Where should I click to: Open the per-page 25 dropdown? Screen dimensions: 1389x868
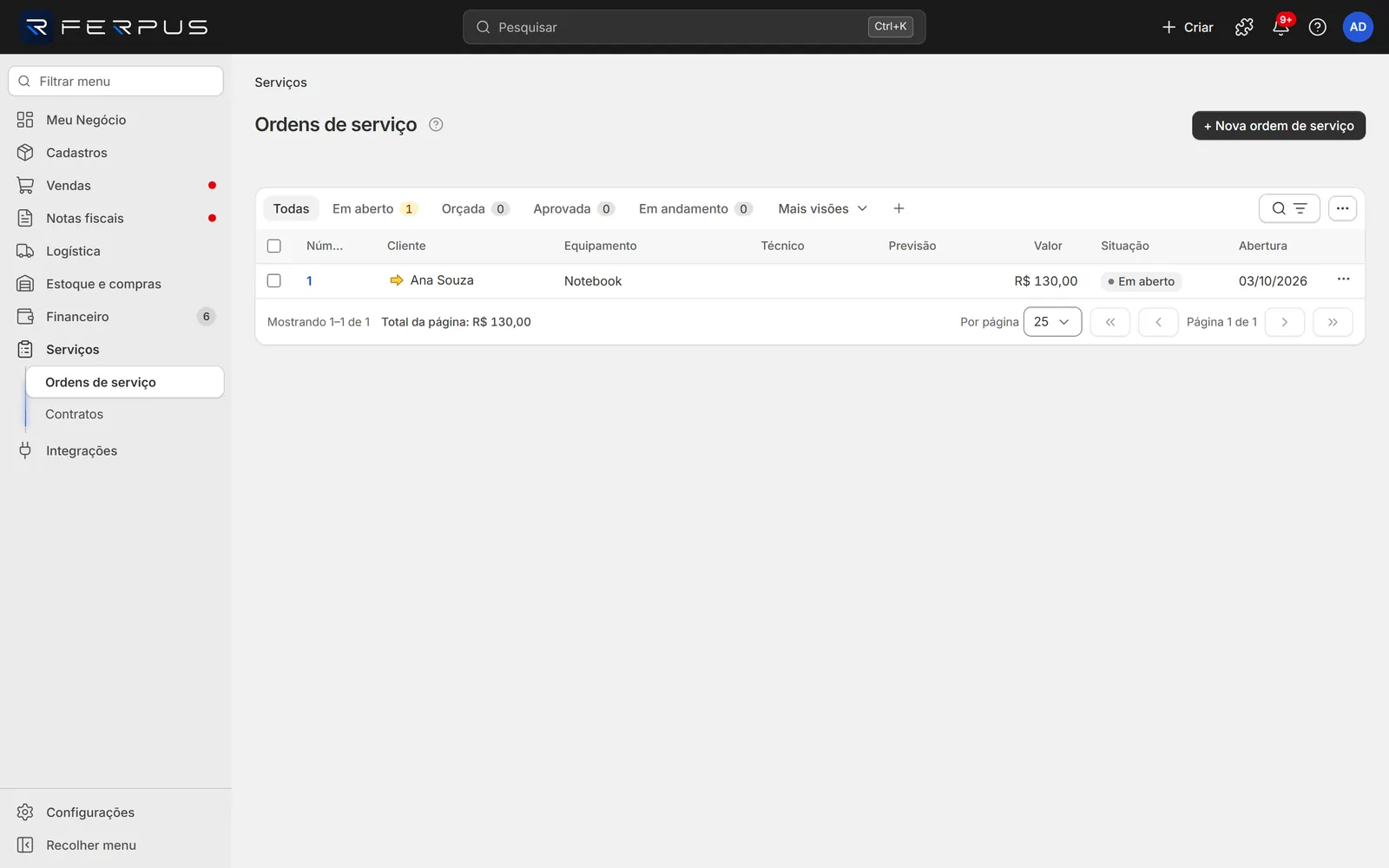point(1052,322)
